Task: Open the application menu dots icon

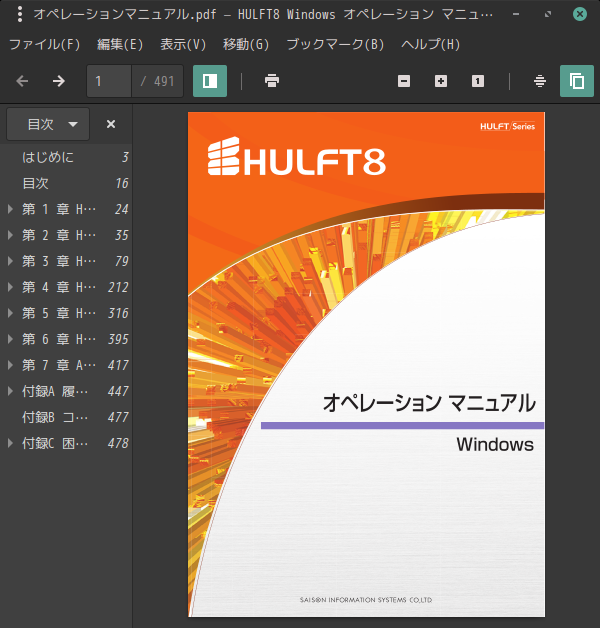Action: 20,14
